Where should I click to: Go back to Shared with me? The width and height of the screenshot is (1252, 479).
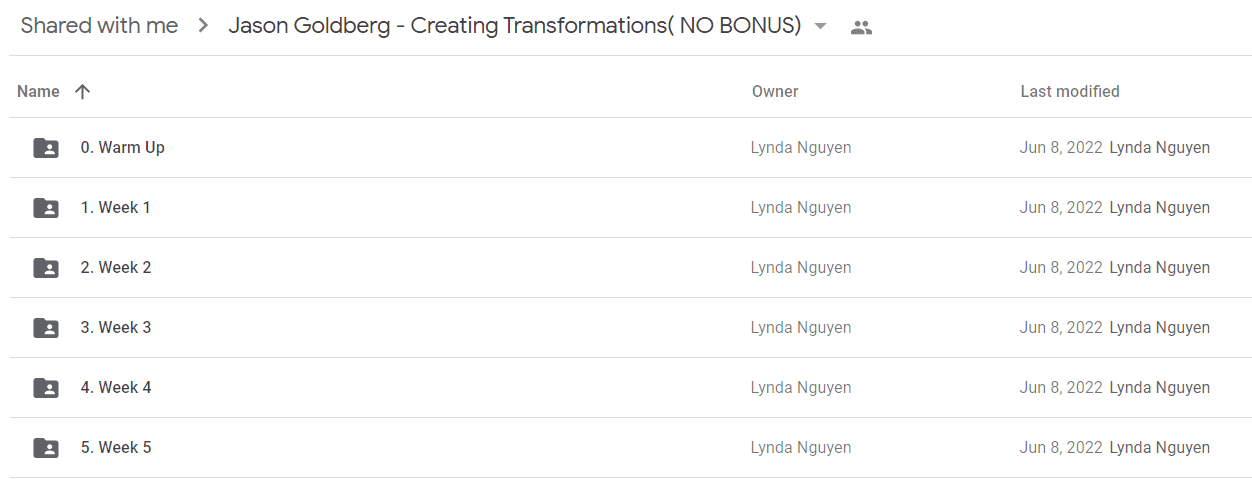click(x=99, y=26)
